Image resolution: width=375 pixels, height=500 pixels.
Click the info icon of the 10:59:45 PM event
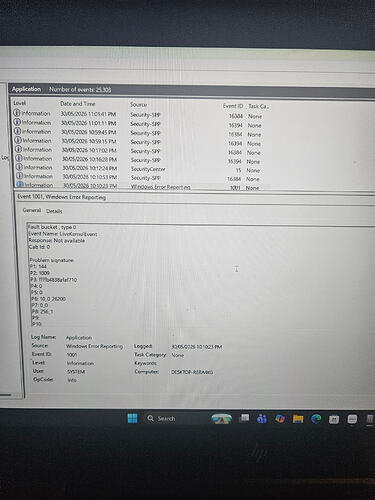18,131
